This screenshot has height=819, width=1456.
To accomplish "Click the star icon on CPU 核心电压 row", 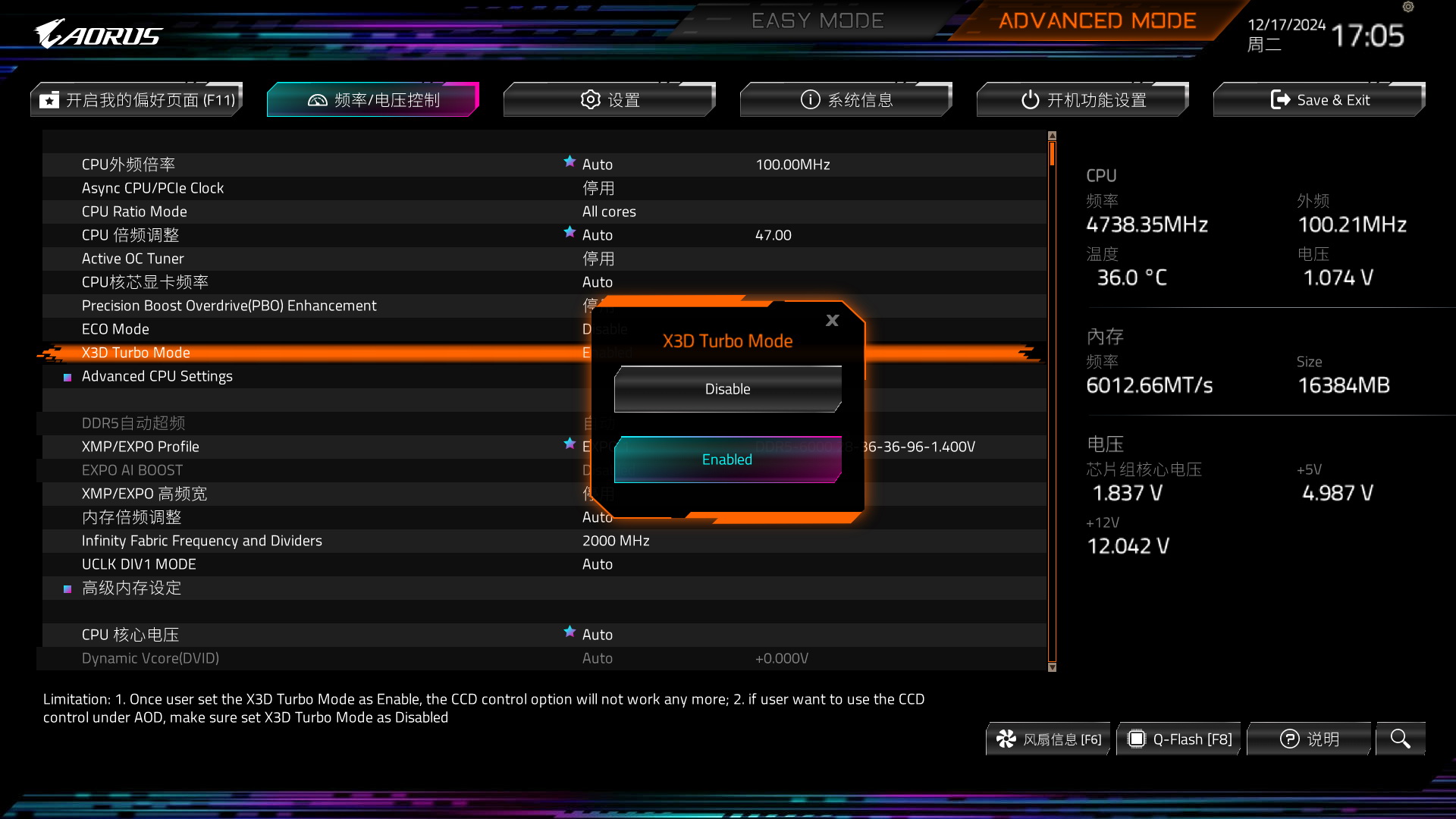I will [x=570, y=632].
